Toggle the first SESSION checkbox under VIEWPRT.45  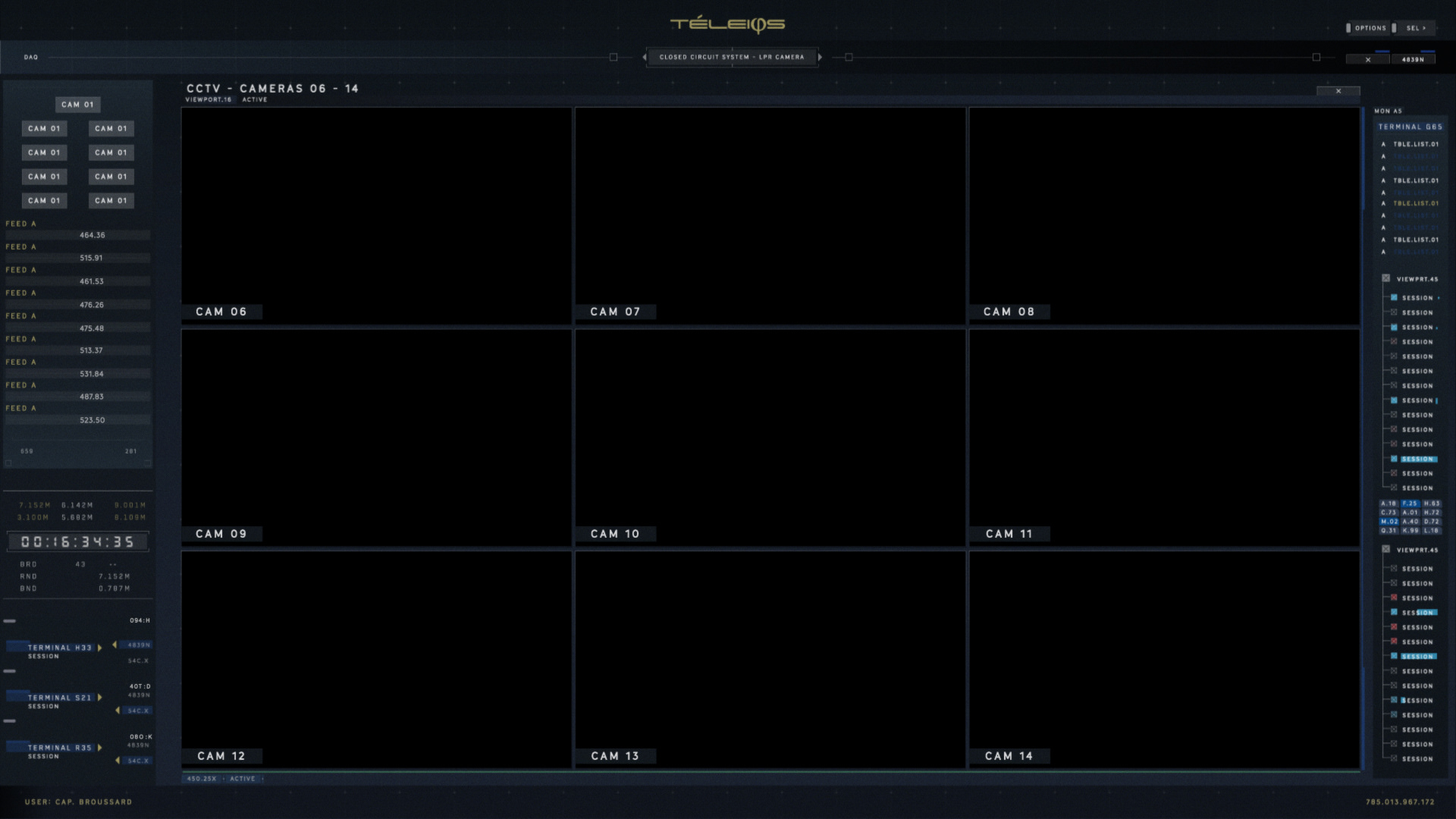[x=1394, y=297]
